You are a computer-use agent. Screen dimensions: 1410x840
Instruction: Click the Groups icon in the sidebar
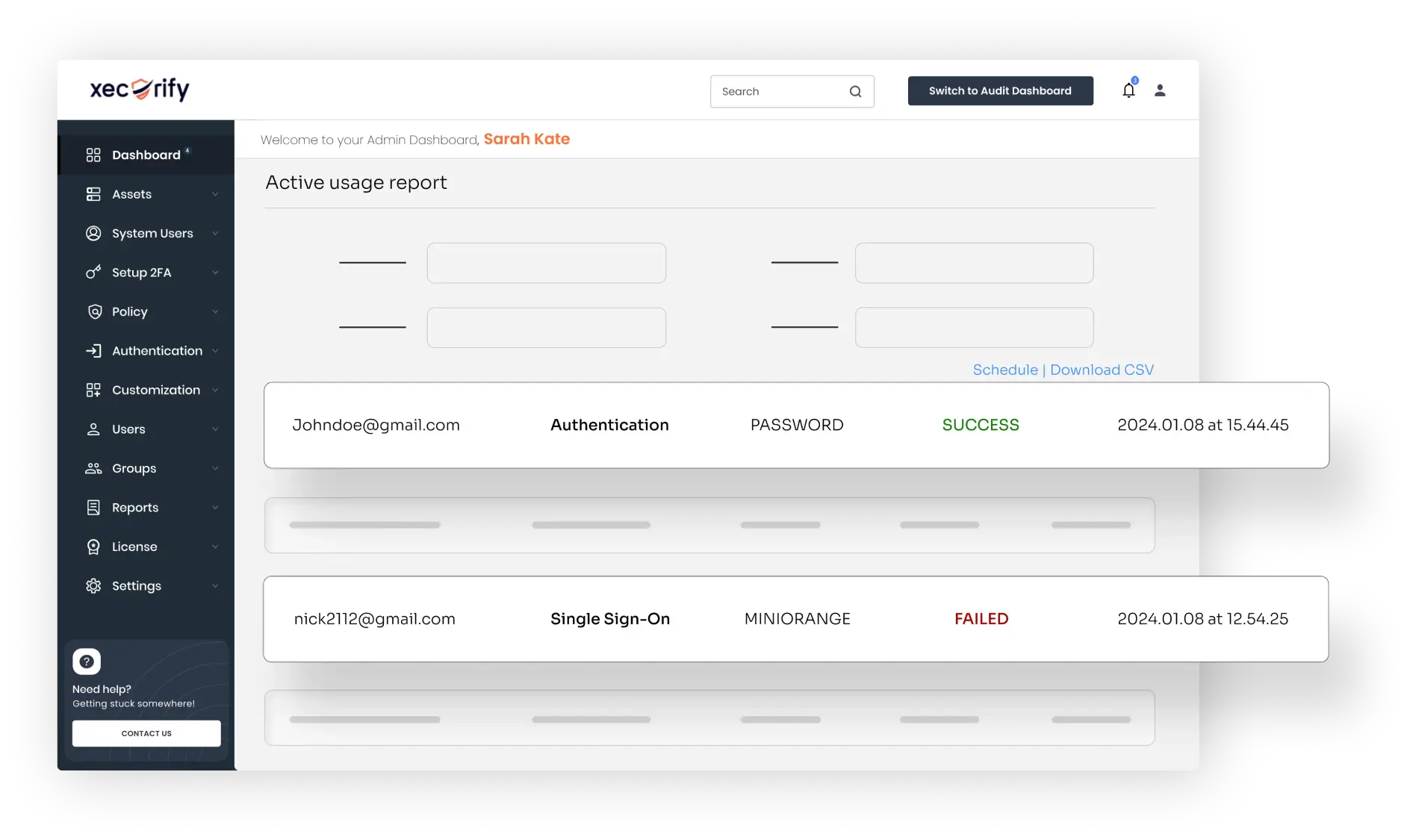93,468
